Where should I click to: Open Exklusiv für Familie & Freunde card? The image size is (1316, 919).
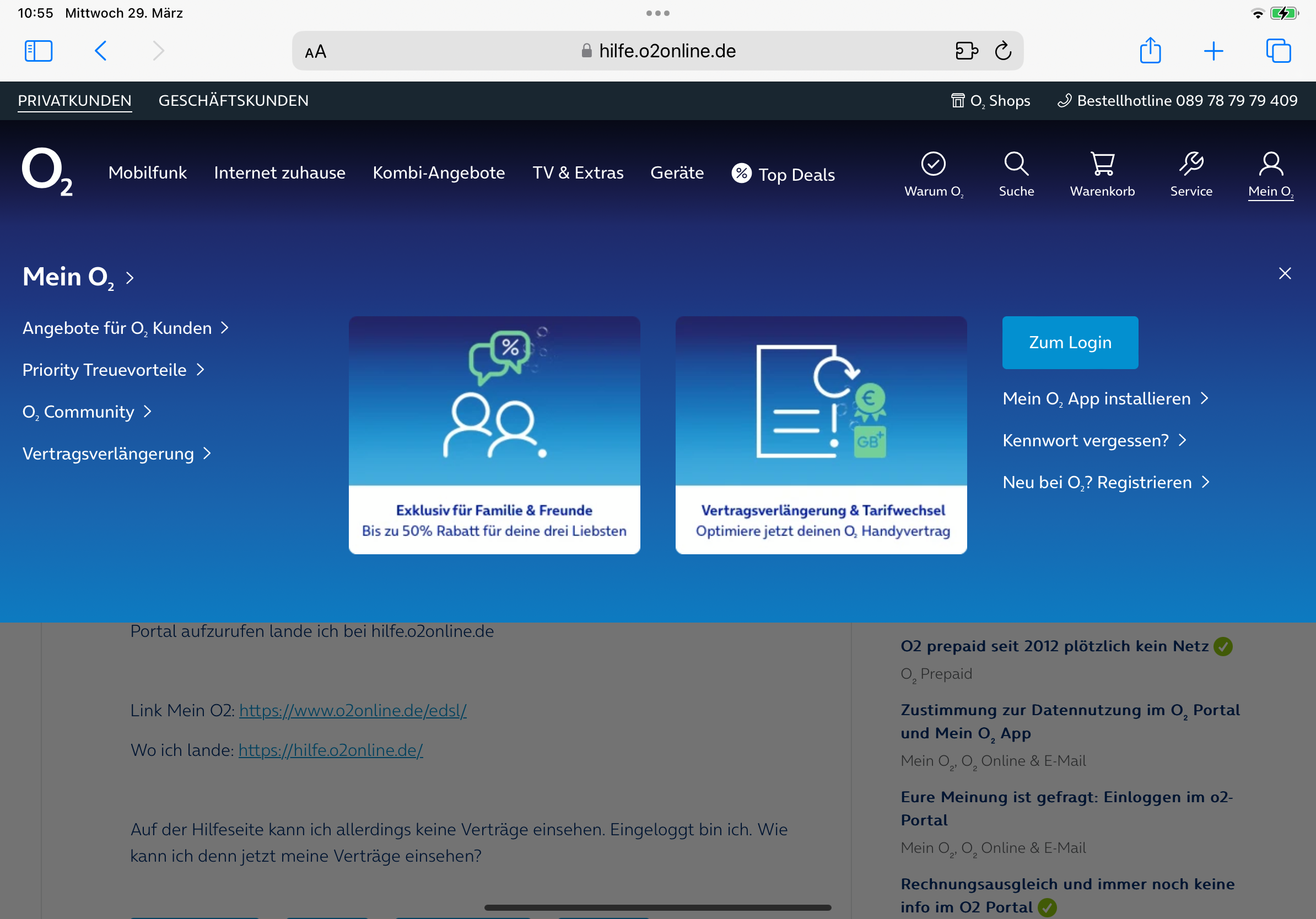click(x=494, y=435)
